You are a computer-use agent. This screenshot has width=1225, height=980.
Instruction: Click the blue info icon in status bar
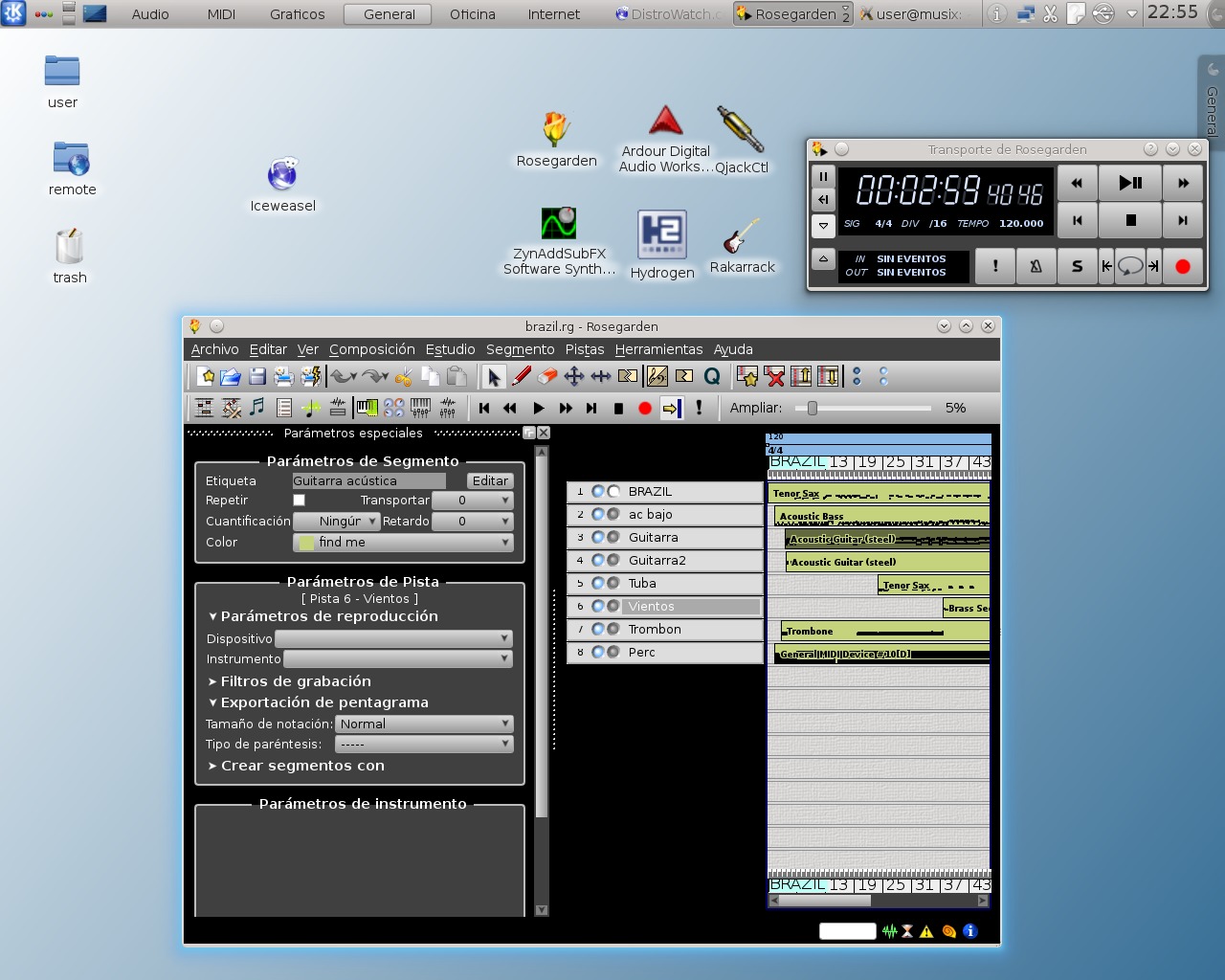click(x=969, y=931)
